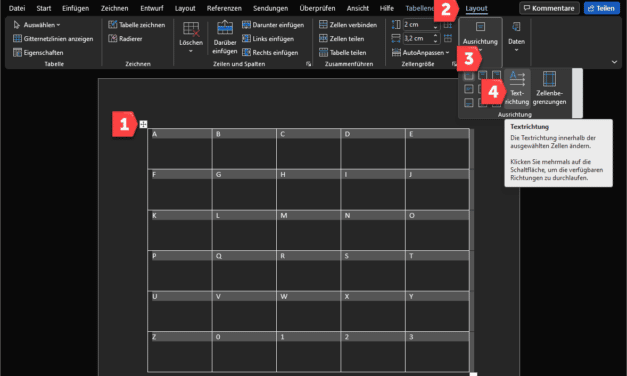Click the table resize handle at bottom-right
The height and width of the screenshot is (376, 627).
(473, 374)
